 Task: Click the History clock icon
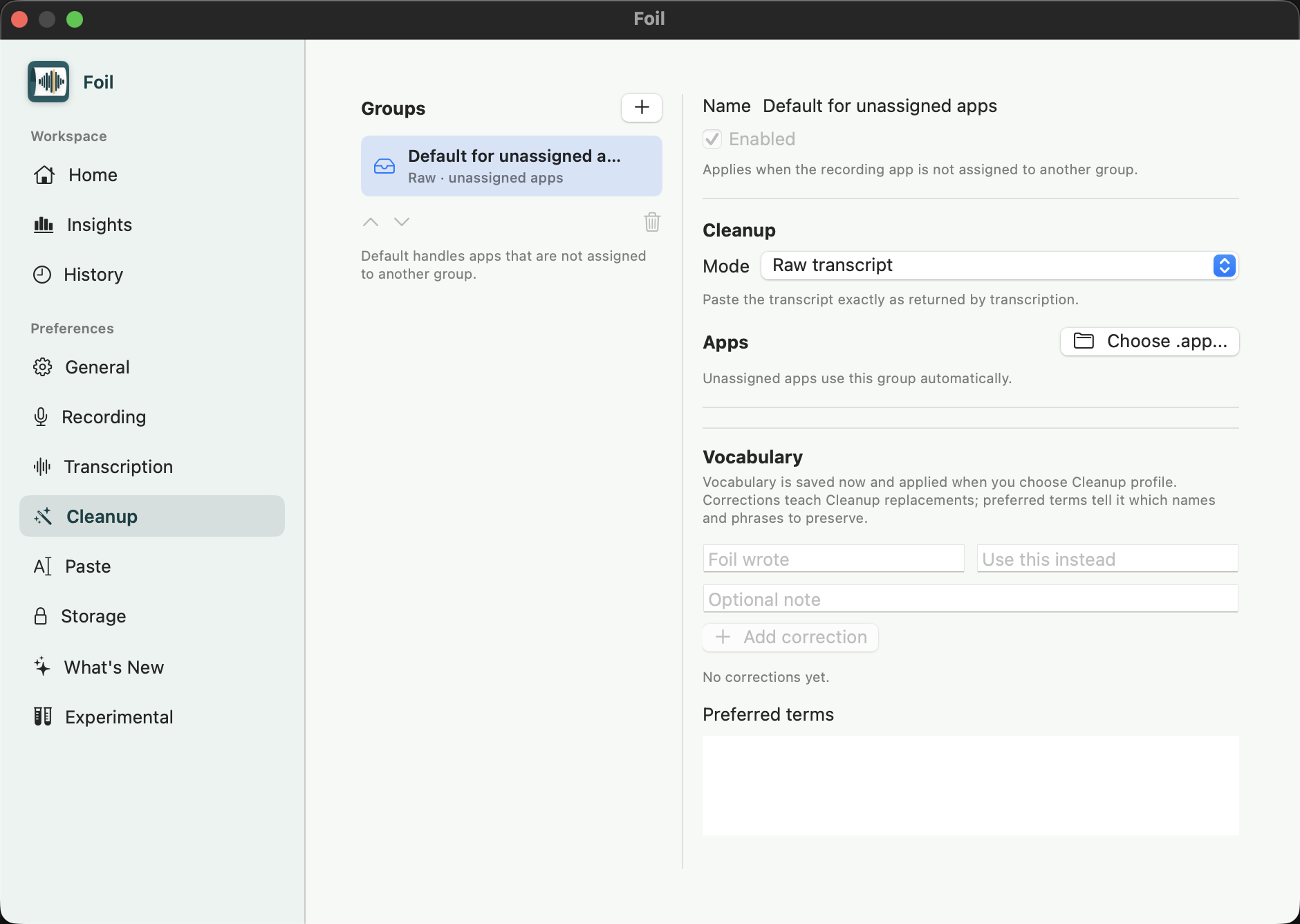pyautogui.click(x=42, y=275)
